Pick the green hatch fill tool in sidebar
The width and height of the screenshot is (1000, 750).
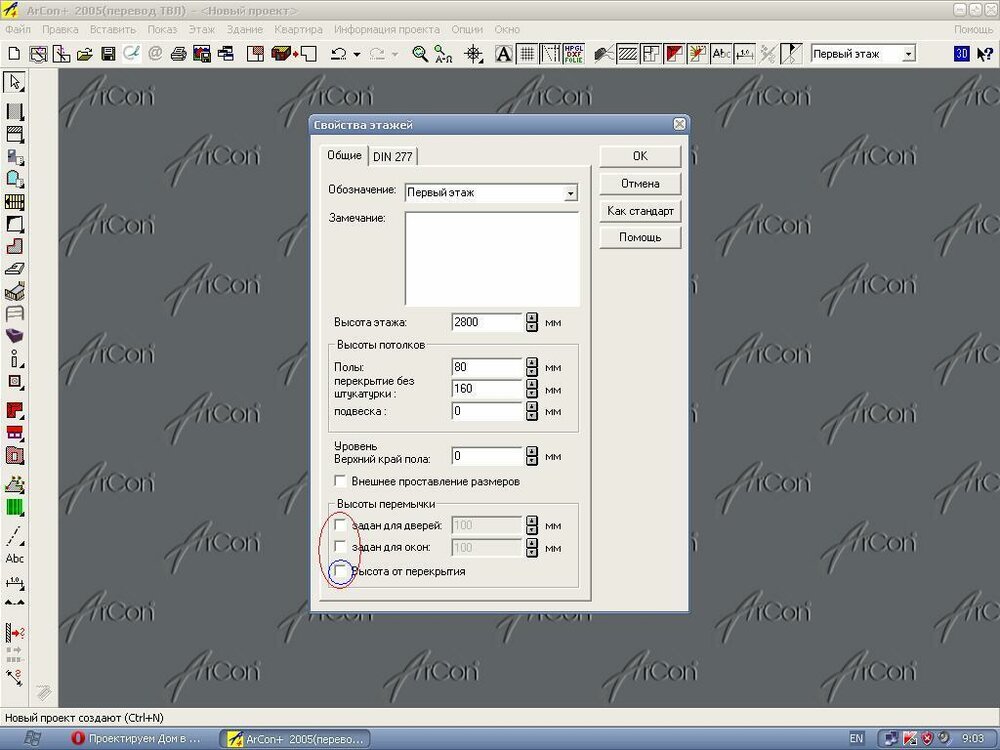(x=15, y=508)
